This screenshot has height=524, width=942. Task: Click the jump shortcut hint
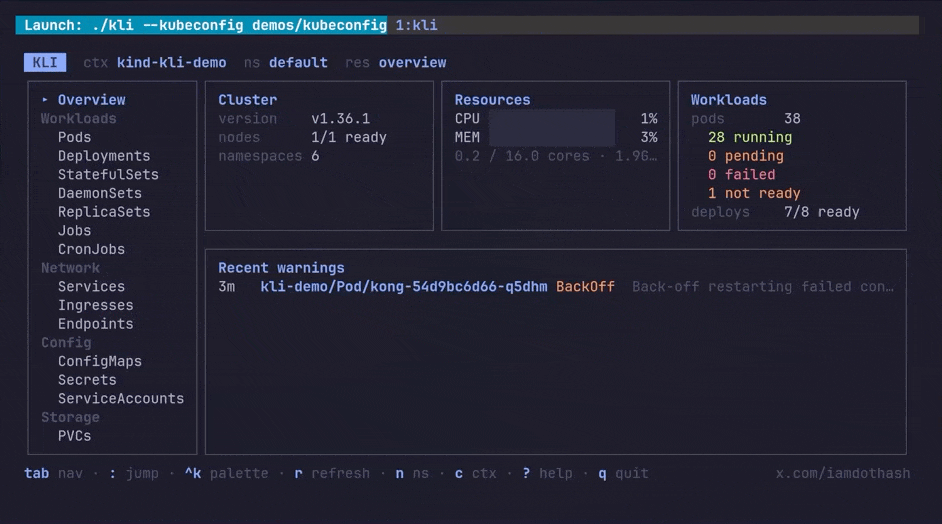[x=133, y=473]
